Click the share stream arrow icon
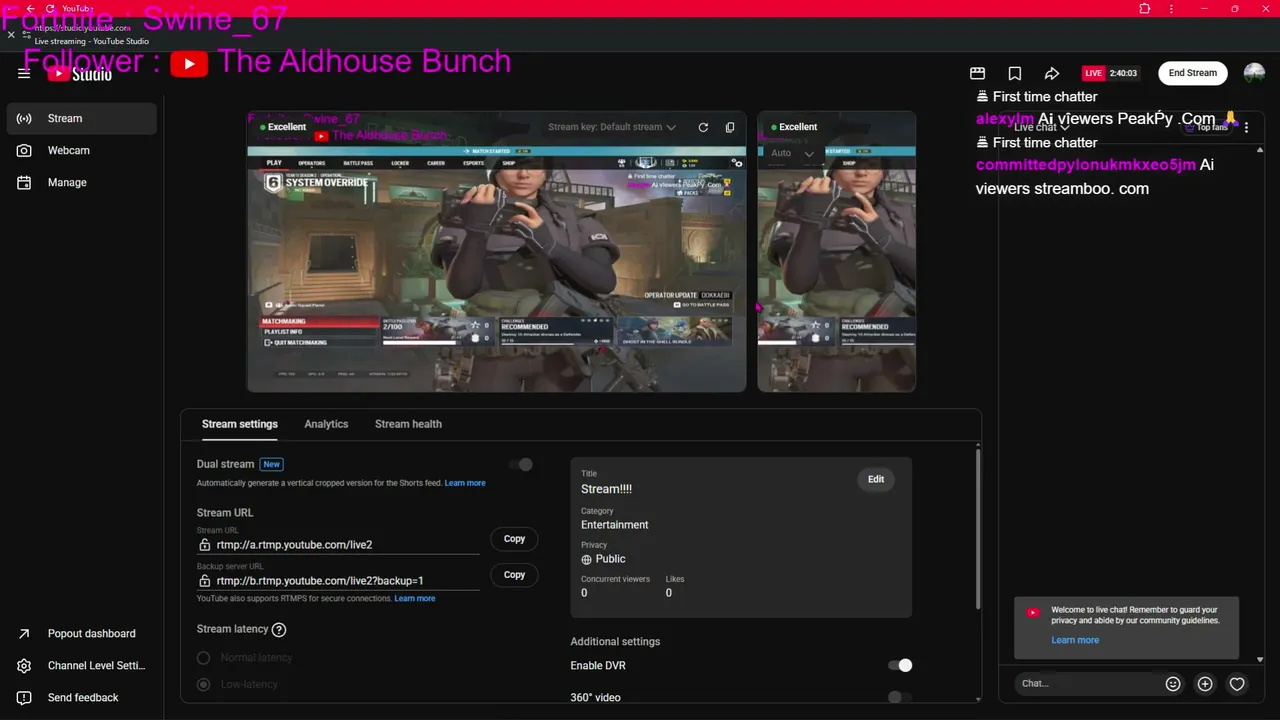This screenshot has height=720, width=1280. (1052, 73)
